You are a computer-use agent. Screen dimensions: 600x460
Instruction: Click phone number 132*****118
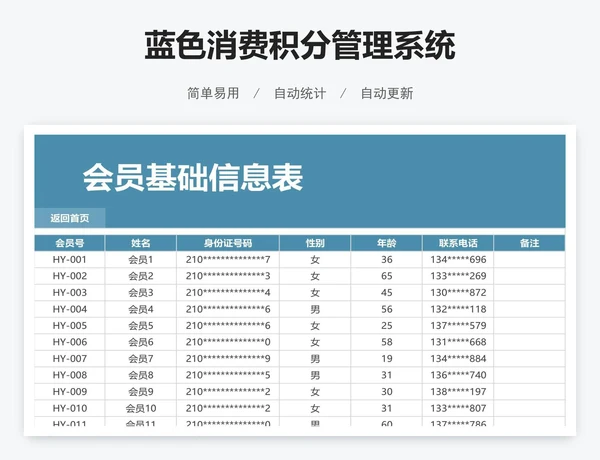click(458, 309)
